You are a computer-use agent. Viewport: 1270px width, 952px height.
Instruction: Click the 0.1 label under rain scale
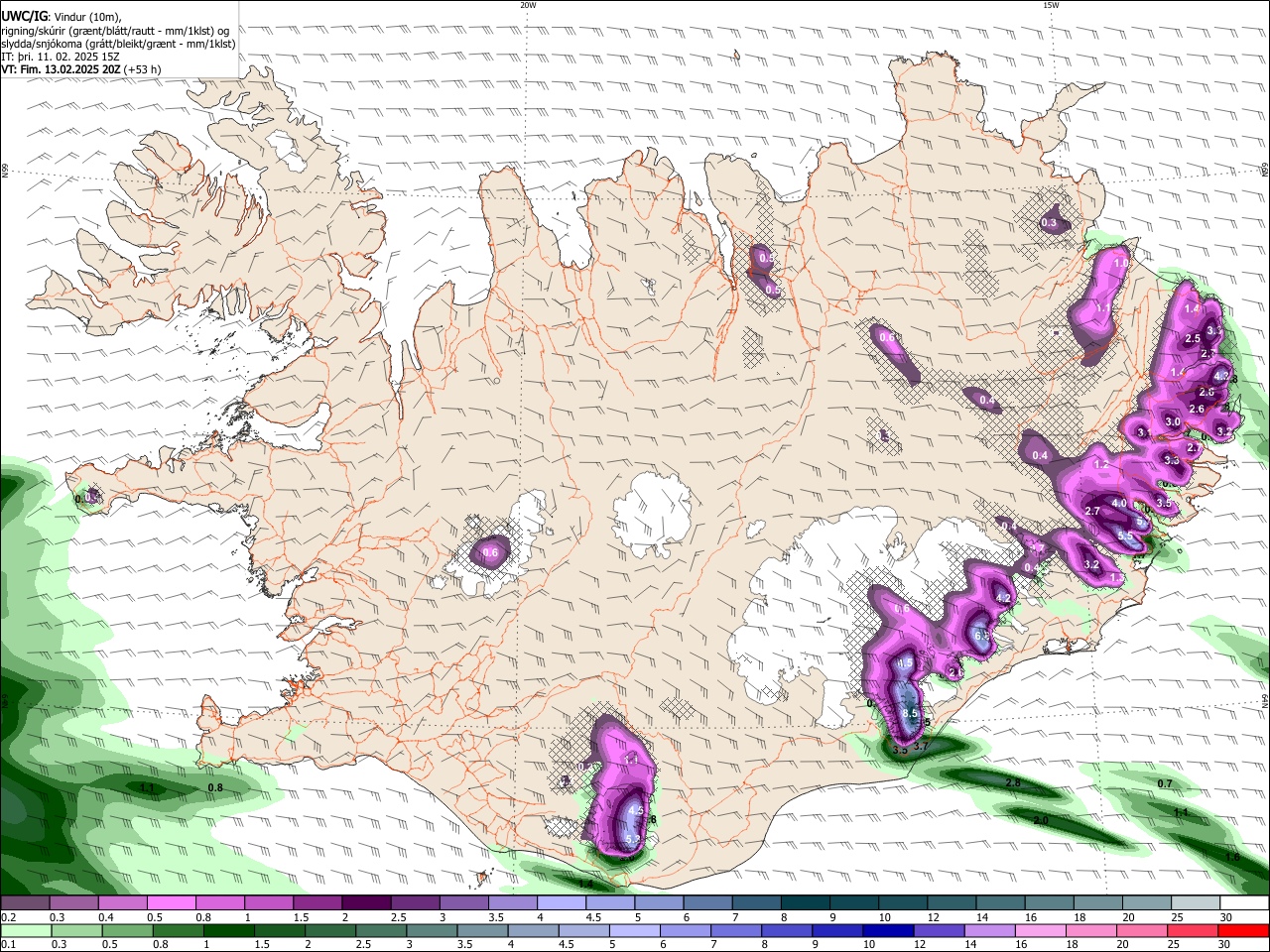coord(8,945)
